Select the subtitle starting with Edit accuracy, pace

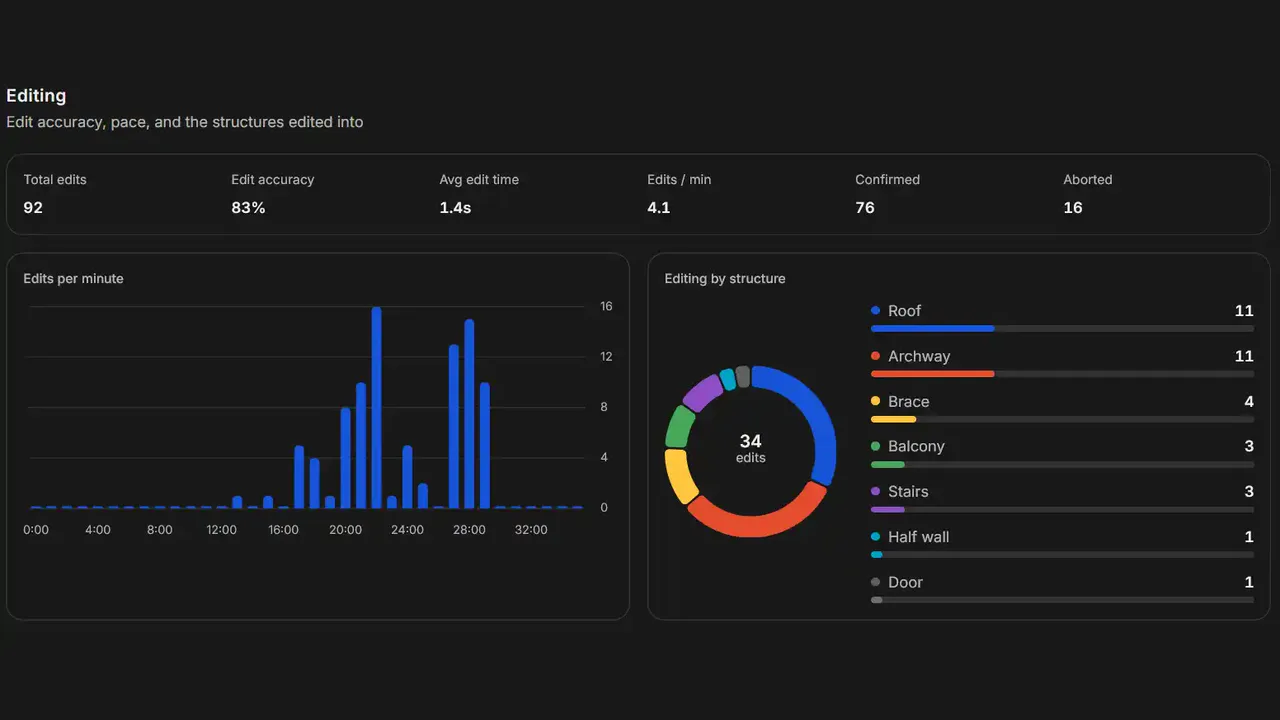point(185,122)
